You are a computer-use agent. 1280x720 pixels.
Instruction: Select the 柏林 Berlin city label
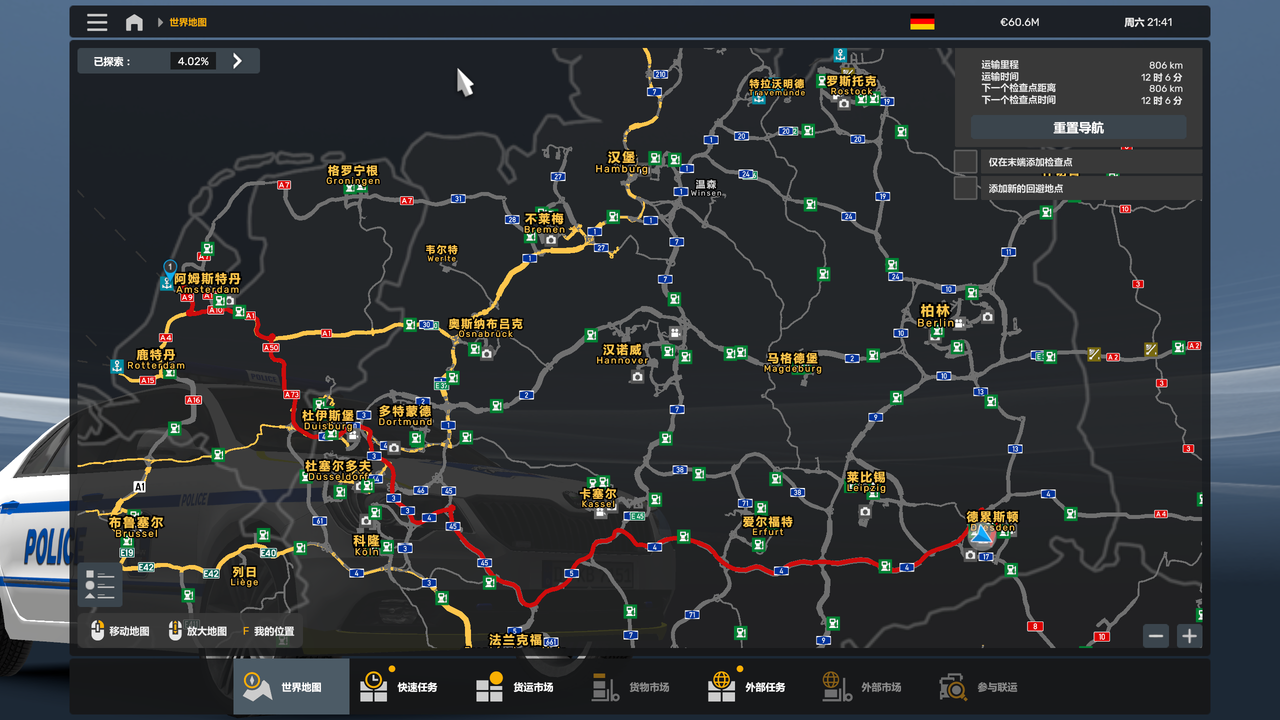[x=936, y=316]
